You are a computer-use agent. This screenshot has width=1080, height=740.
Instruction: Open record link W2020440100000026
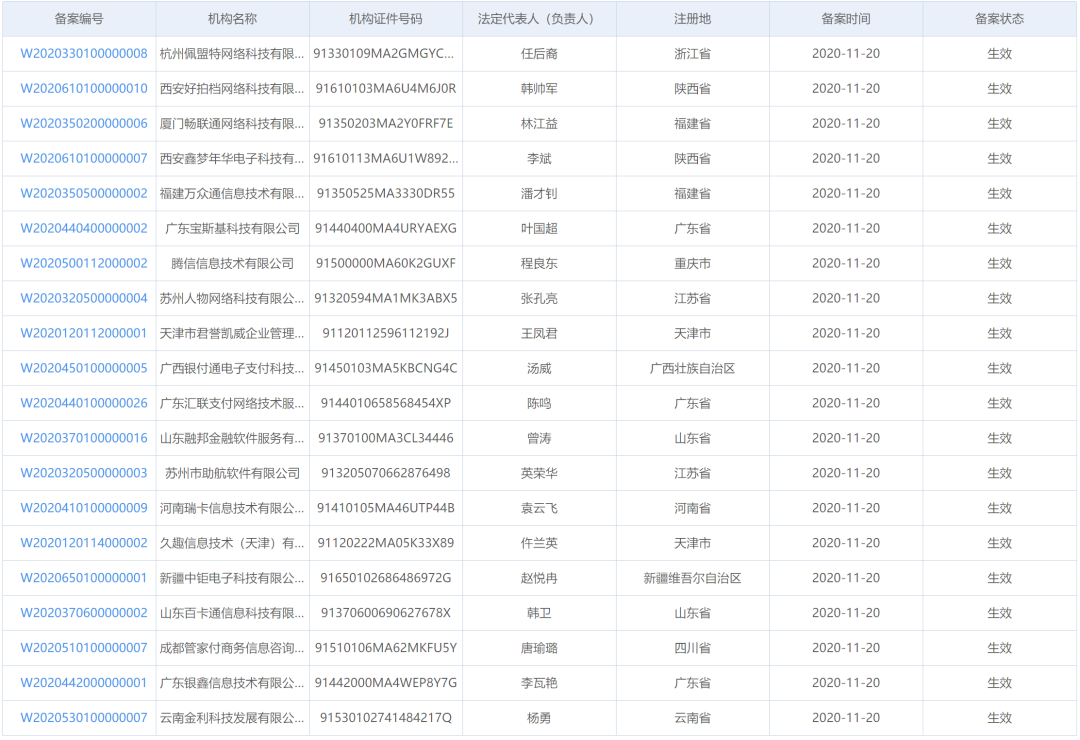(x=84, y=403)
